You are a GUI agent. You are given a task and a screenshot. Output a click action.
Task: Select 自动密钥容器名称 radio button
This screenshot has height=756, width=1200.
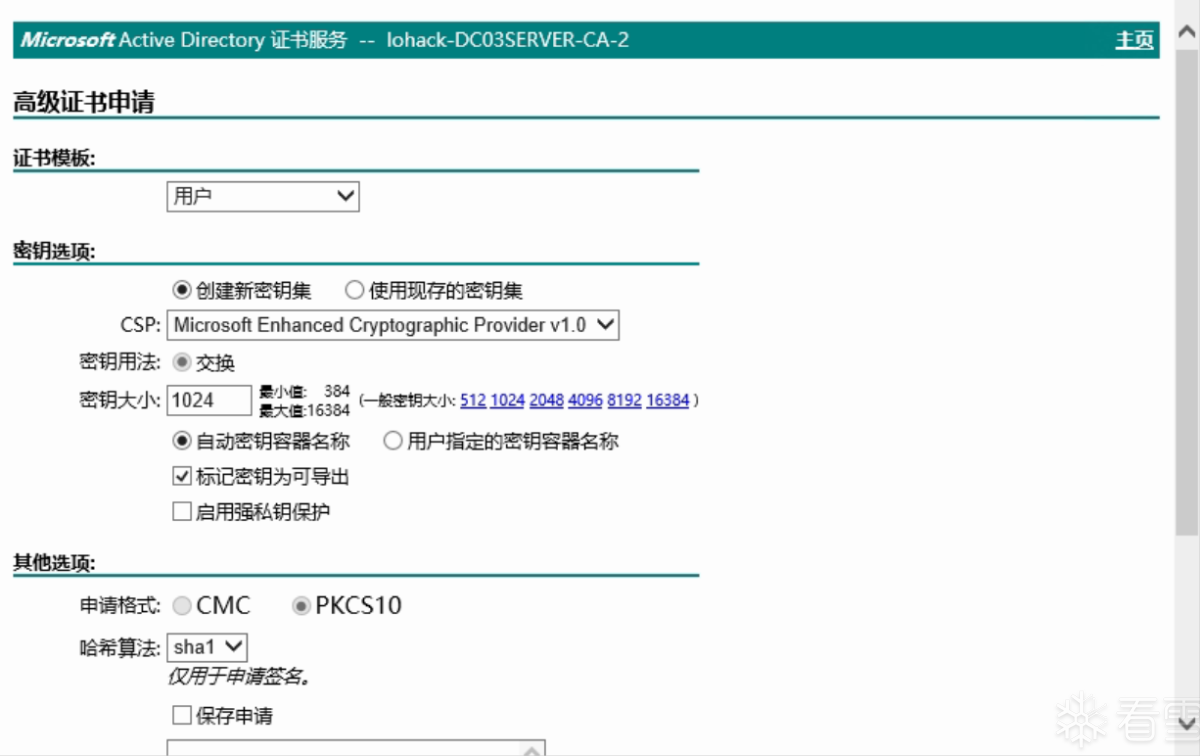181,440
